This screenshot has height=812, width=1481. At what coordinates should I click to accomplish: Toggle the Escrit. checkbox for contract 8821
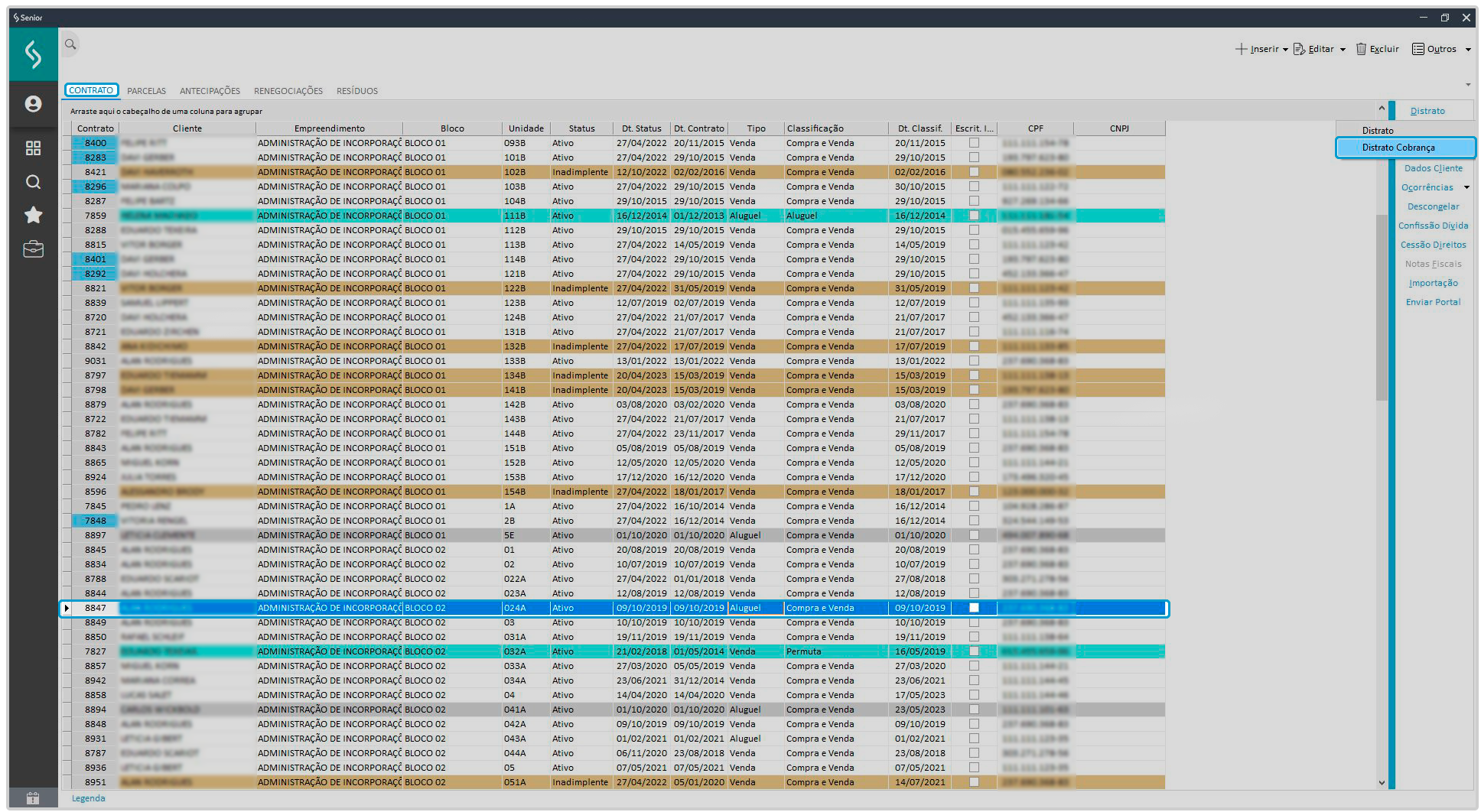click(974, 288)
